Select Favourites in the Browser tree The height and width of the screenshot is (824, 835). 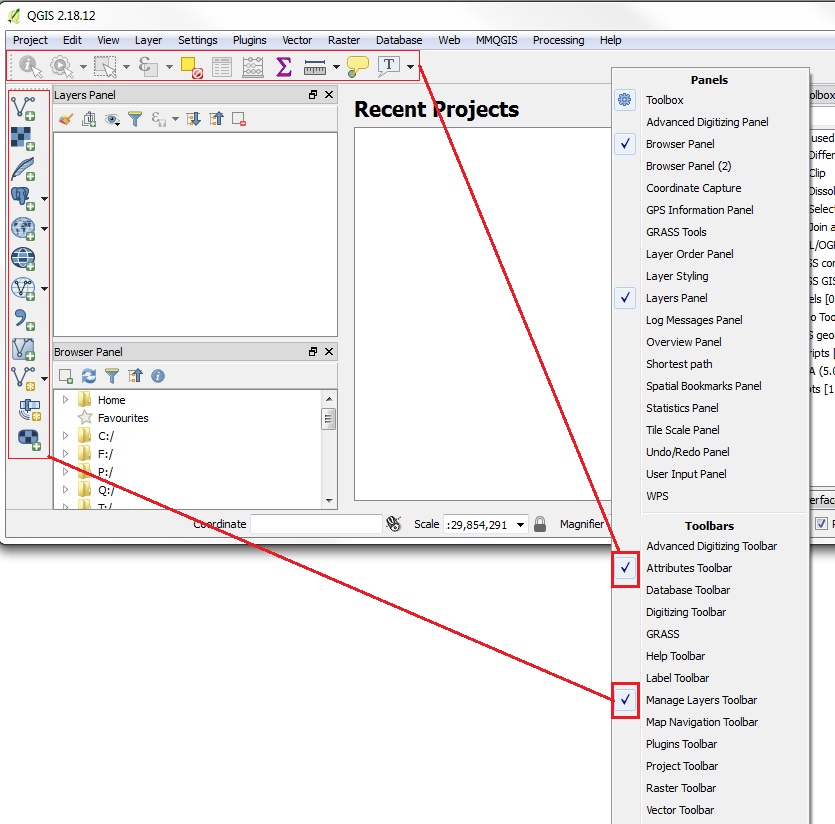tap(123, 418)
